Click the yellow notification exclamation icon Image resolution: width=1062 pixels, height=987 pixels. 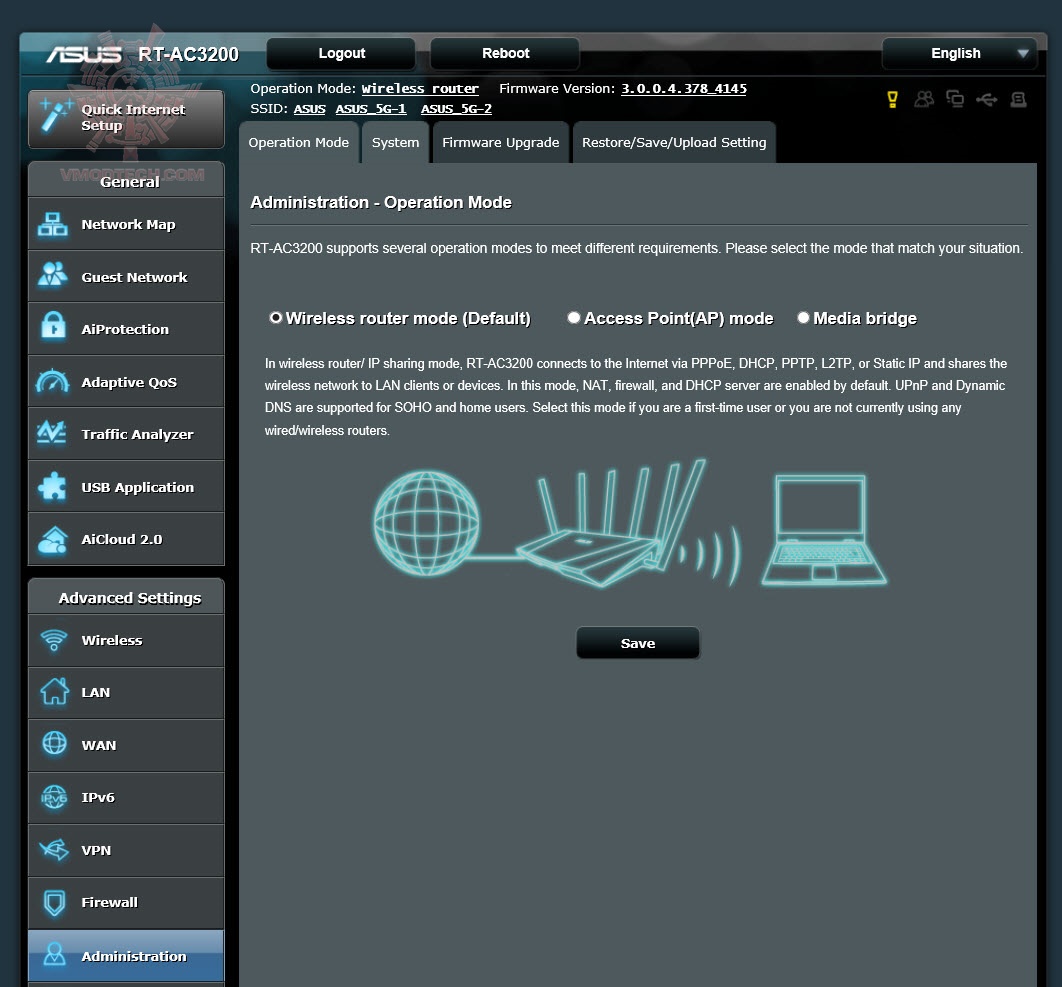[x=892, y=100]
